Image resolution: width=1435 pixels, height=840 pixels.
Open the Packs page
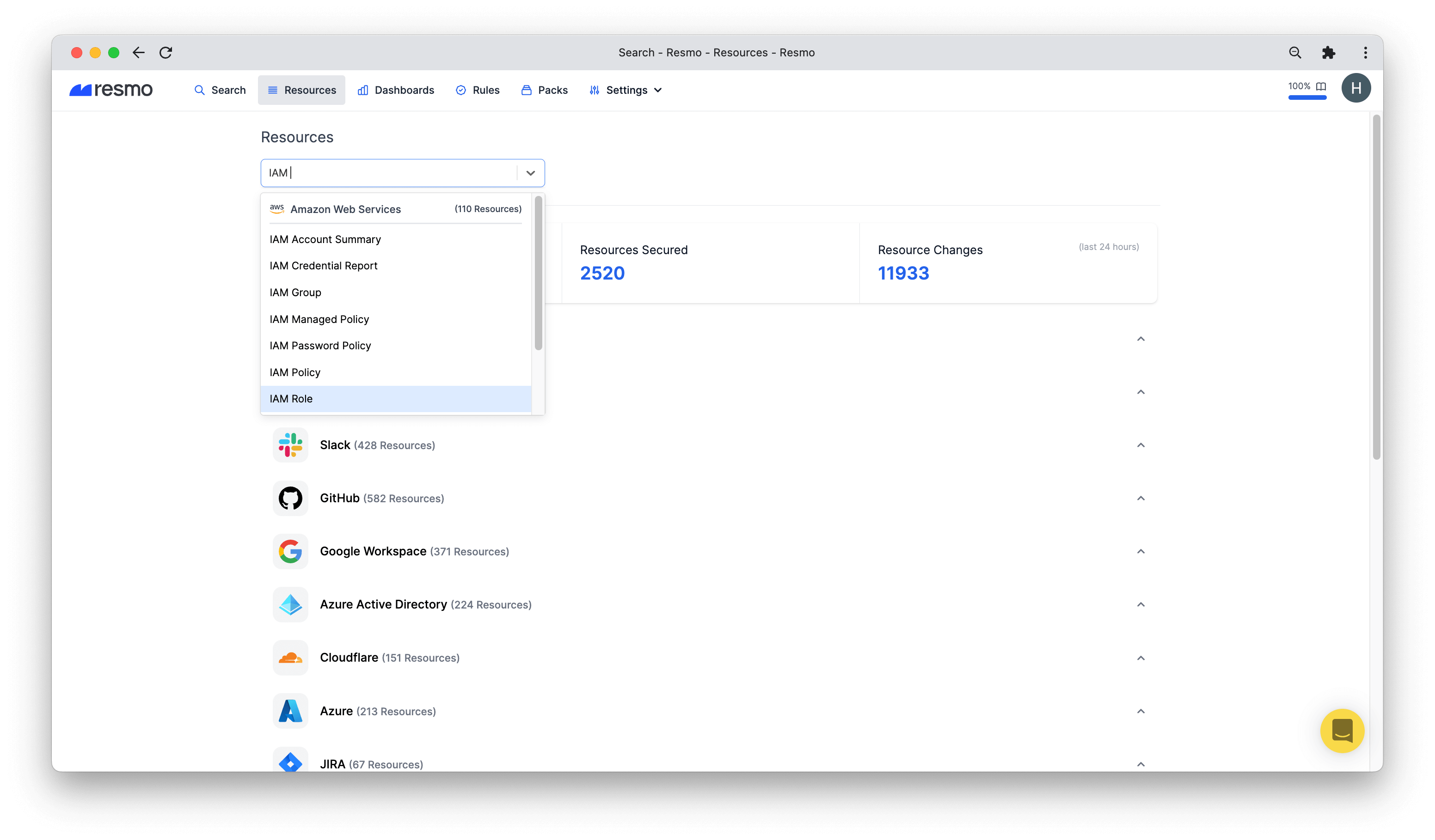(545, 90)
